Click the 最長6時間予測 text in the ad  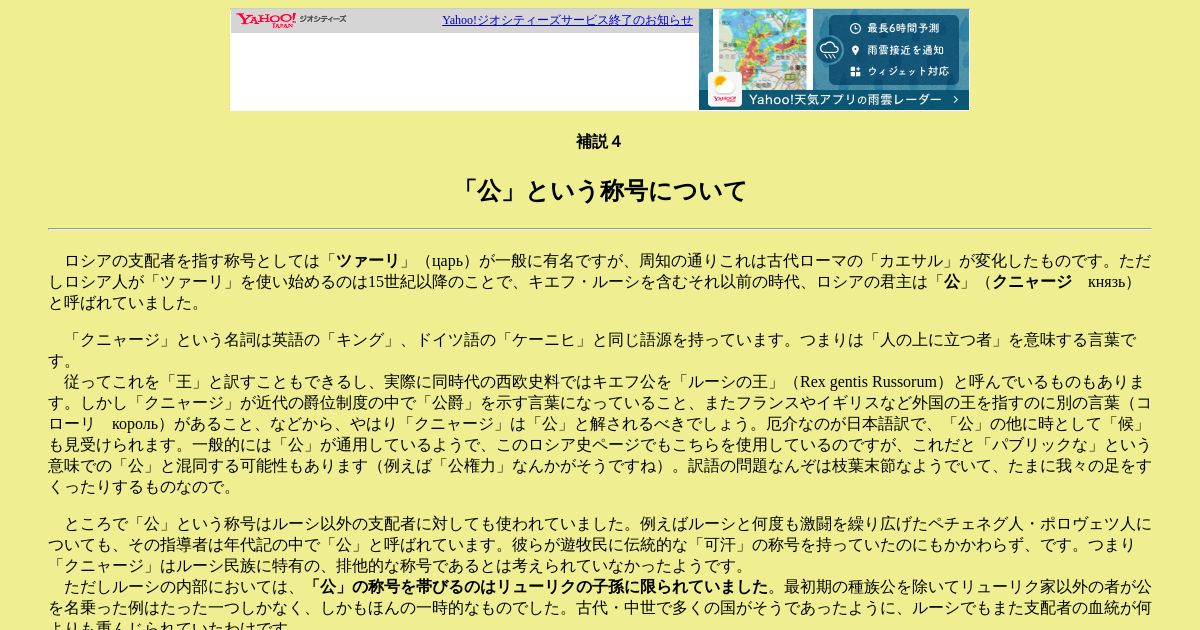pyautogui.click(x=903, y=28)
